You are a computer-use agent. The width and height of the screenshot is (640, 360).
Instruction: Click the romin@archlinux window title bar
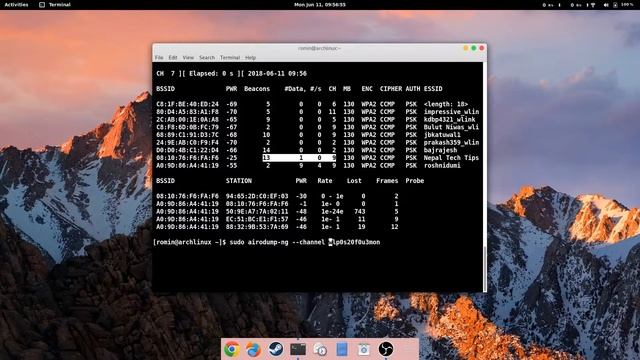(319, 48)
